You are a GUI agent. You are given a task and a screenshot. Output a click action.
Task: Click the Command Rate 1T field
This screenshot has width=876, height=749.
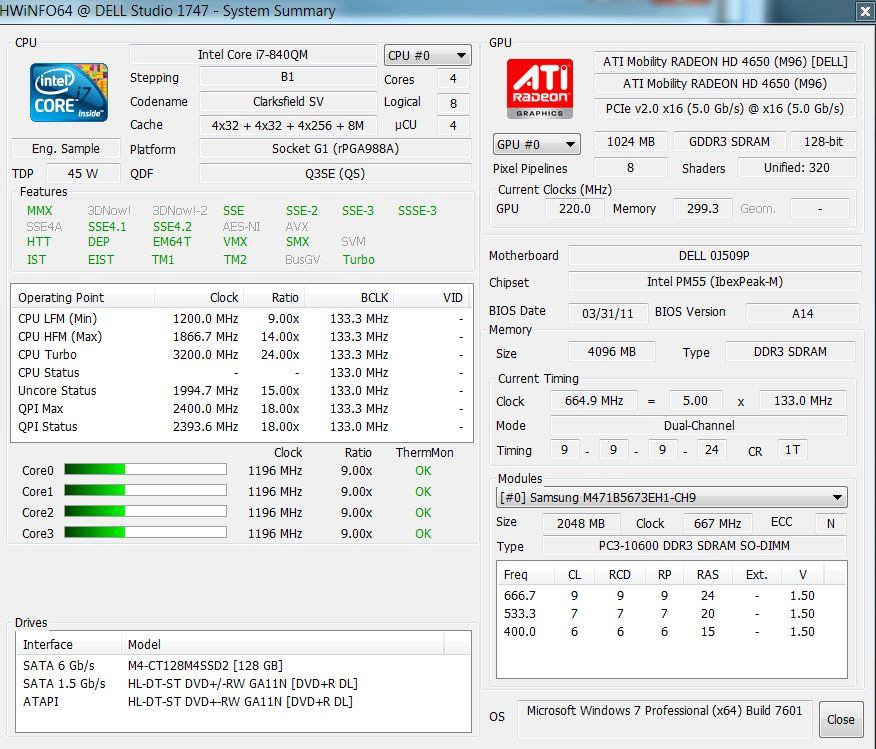(x=792, y=450)
